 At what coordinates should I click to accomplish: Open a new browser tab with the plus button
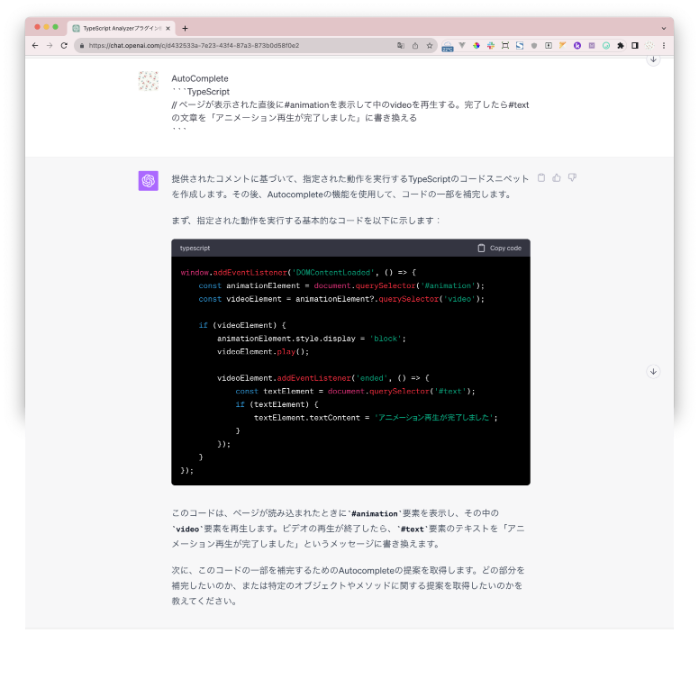(185, 28)
